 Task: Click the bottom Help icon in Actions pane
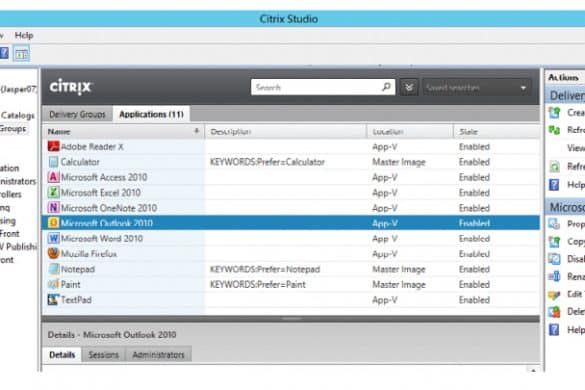pyautogui.click(x=554, y=330)
